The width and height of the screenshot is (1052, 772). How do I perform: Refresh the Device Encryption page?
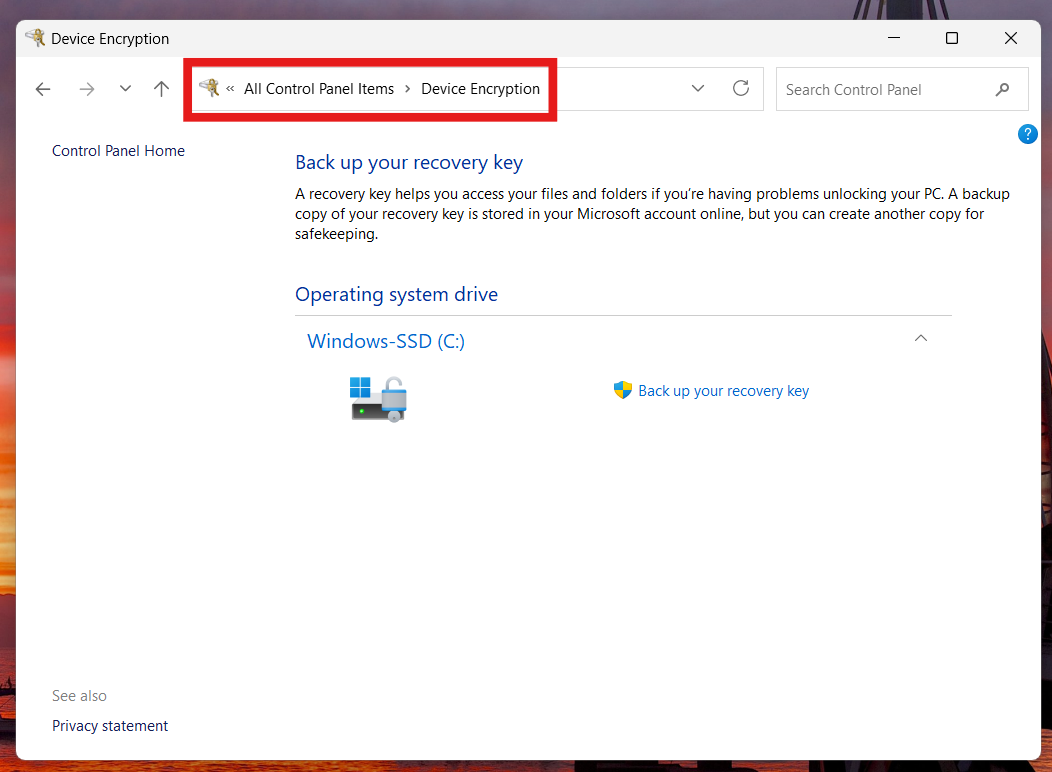tap(740, 88)
